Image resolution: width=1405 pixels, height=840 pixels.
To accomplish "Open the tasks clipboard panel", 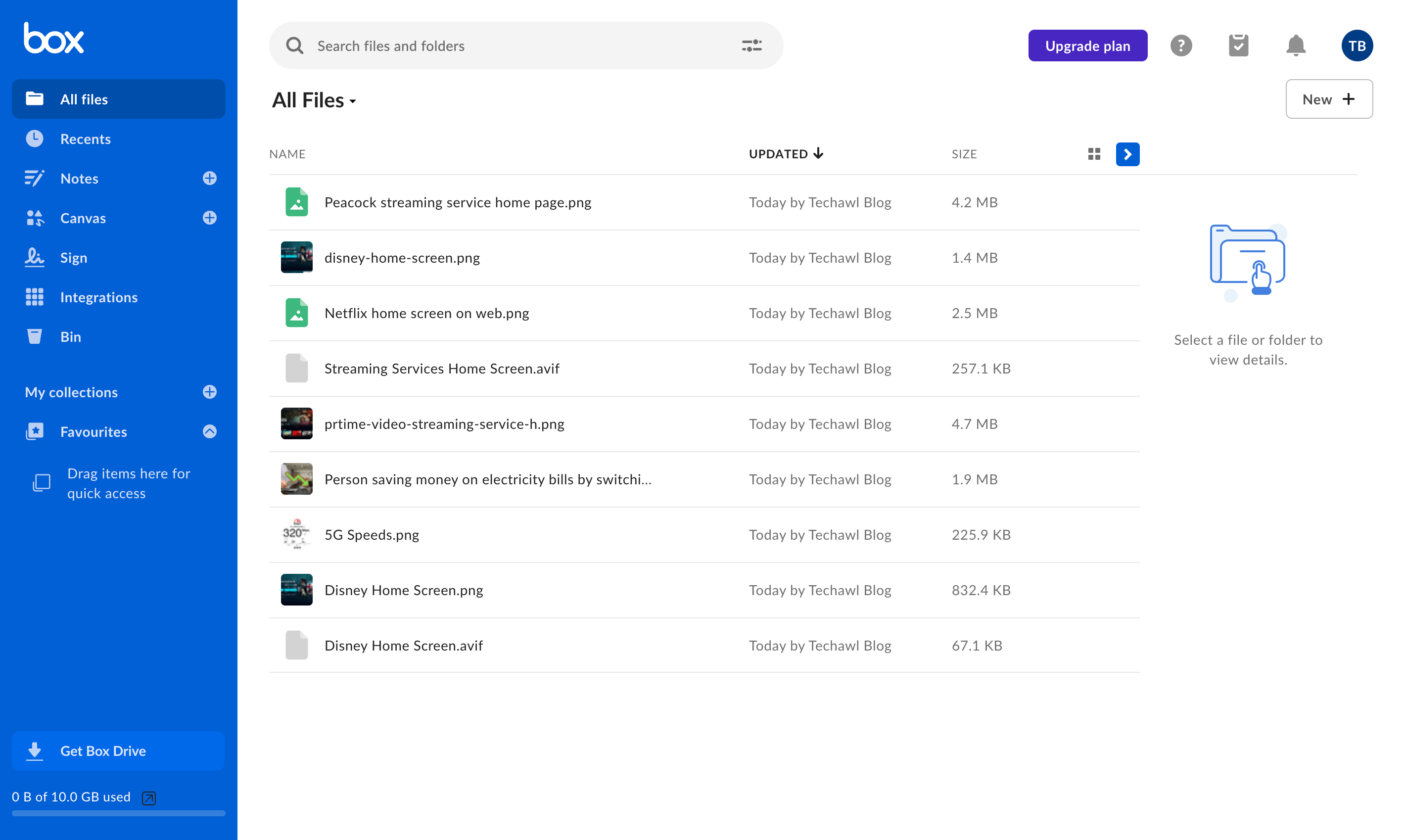I will tap(1239, 46).
